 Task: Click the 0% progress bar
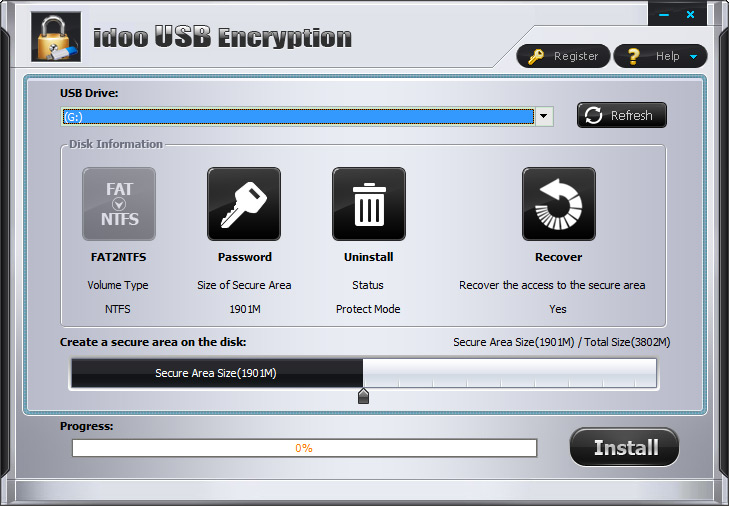pyautogui.click(x=304, y=448)
